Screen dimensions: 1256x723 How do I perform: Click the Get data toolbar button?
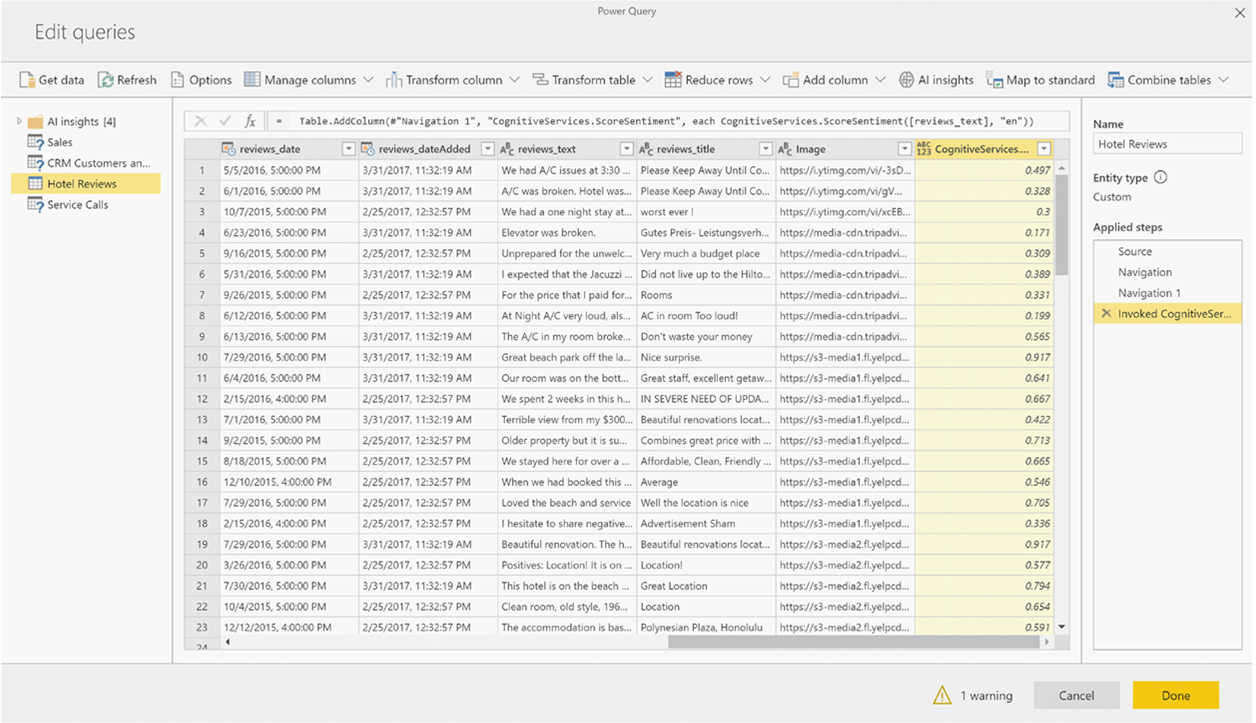click(x=51, y=80)
